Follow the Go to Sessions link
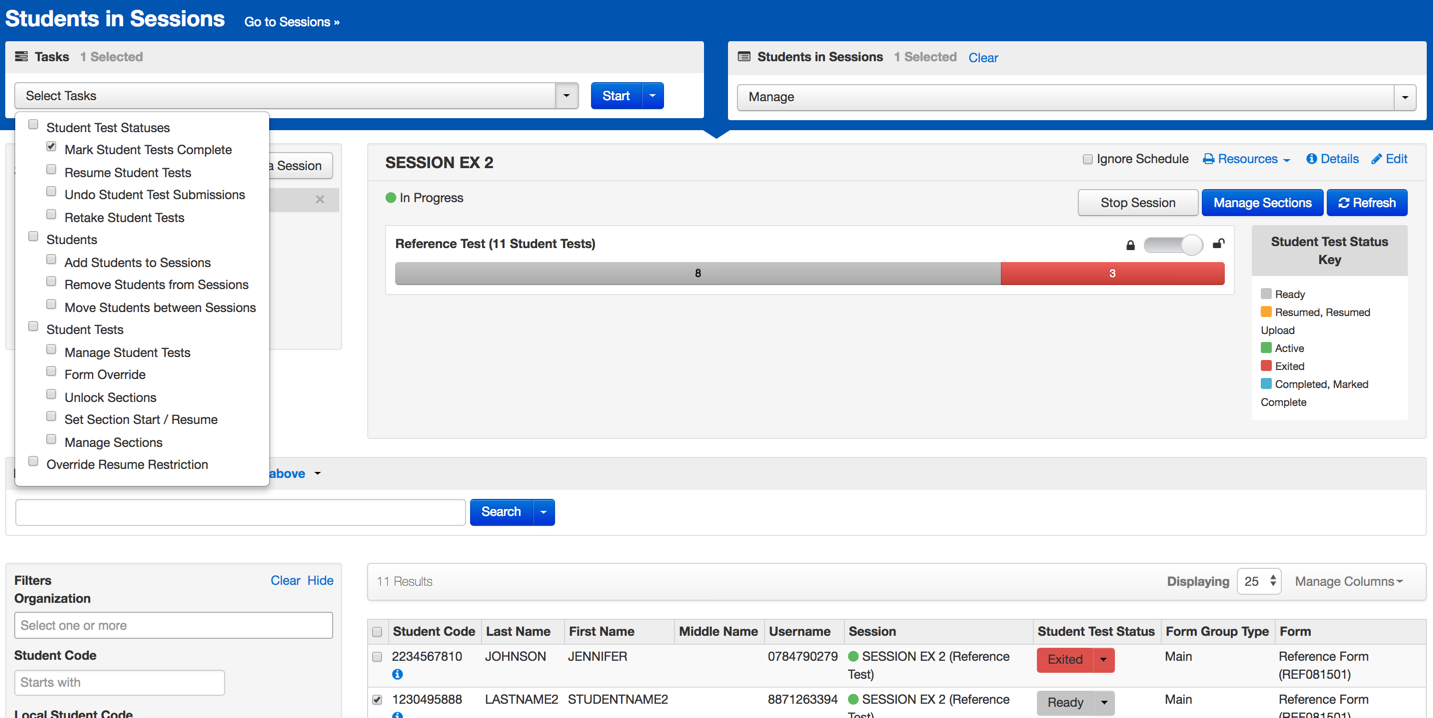 [291, 22]
